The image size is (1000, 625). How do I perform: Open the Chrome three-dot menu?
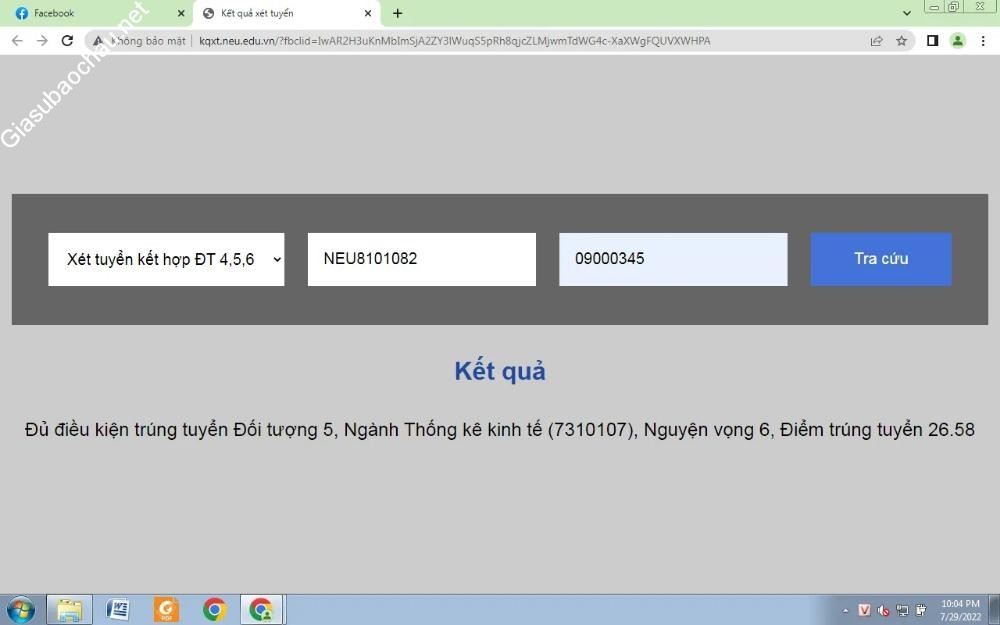983,41
